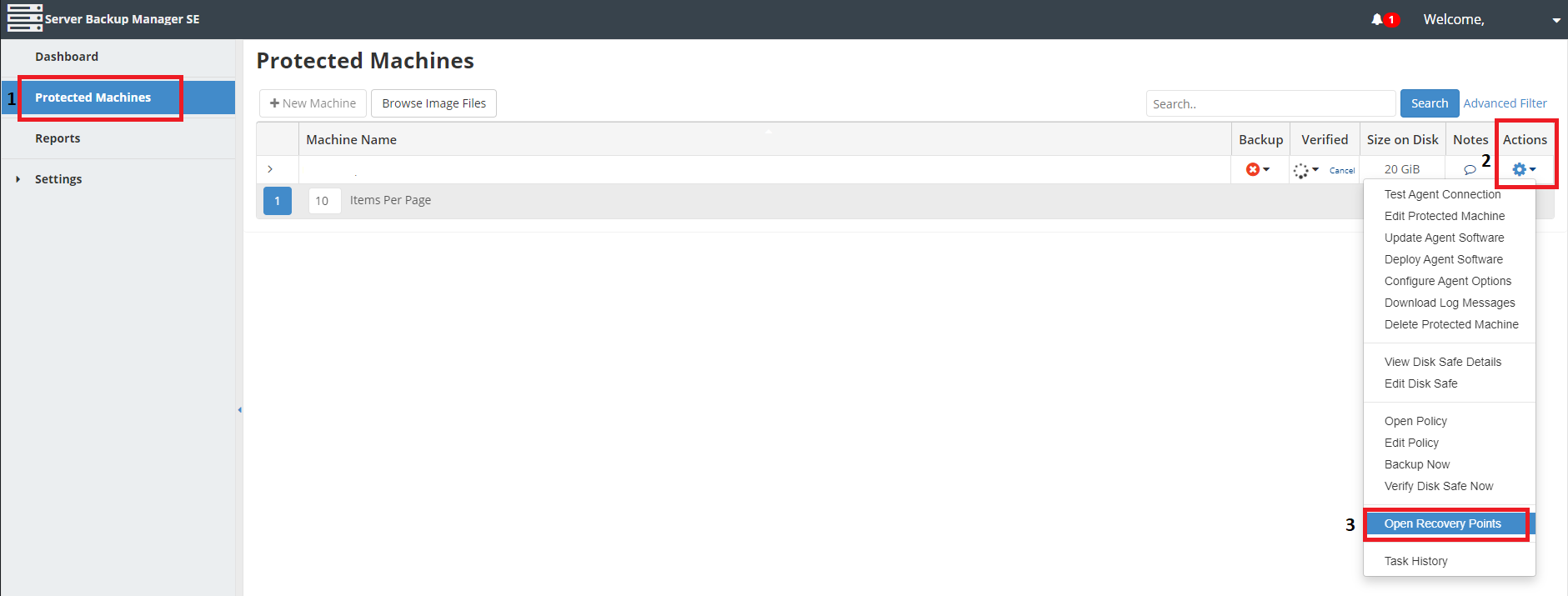Click the verification spinner status icon

(x=1300, y=170)
